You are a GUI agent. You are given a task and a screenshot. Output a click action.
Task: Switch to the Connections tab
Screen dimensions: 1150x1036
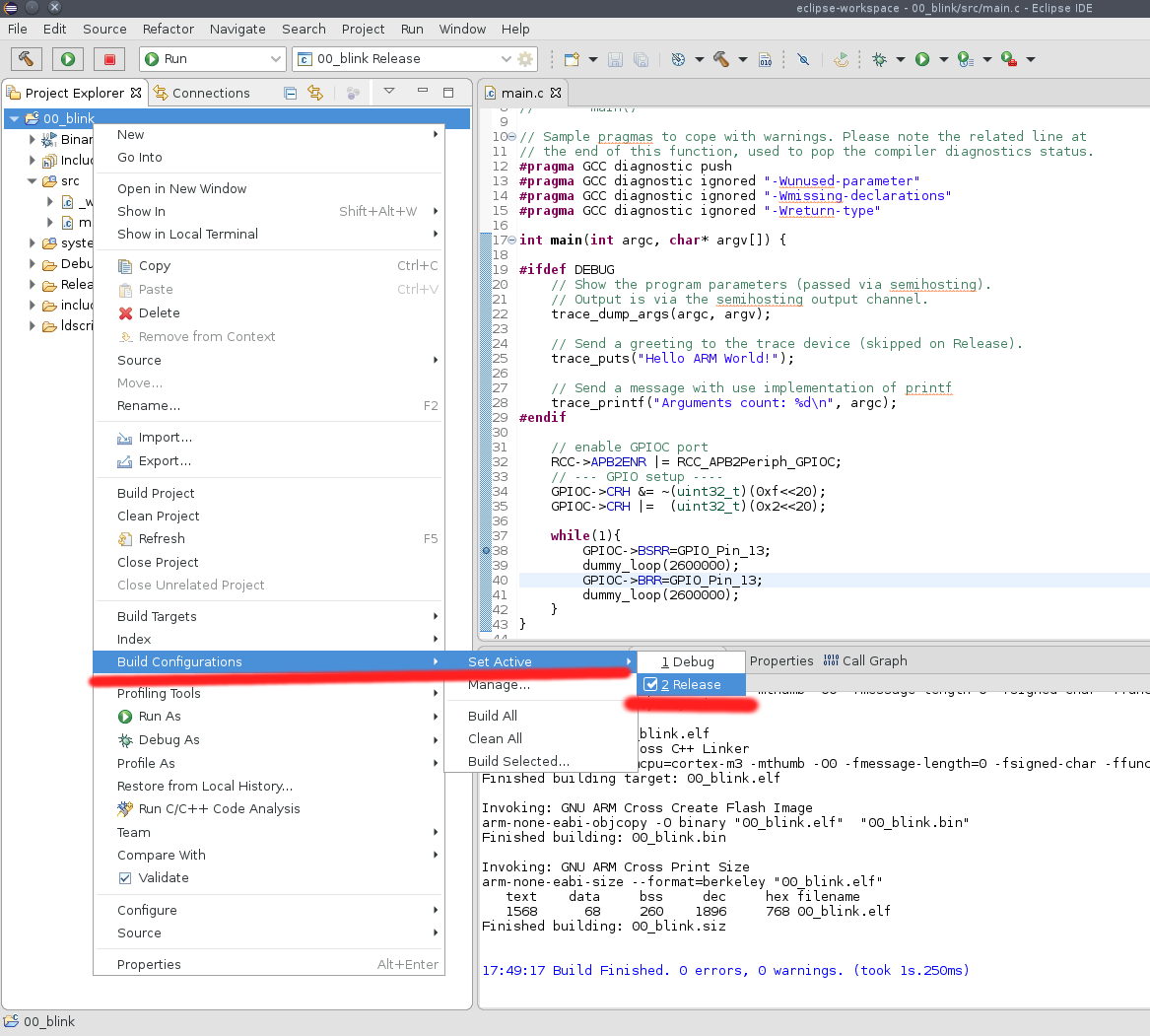coord(213,92)
